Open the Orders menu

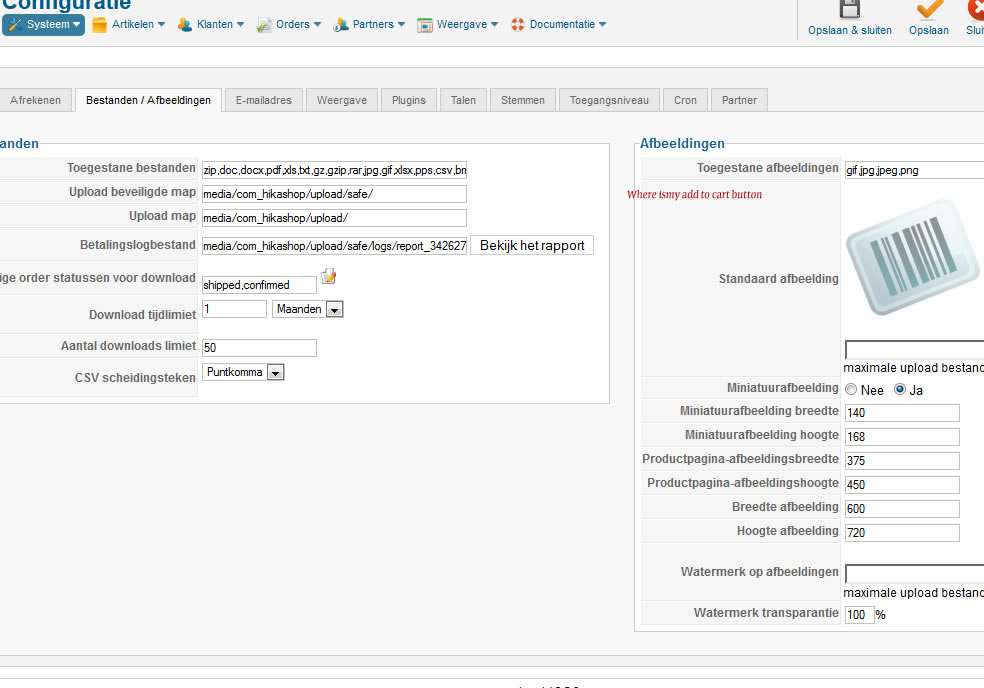click(x=289, y=24)
